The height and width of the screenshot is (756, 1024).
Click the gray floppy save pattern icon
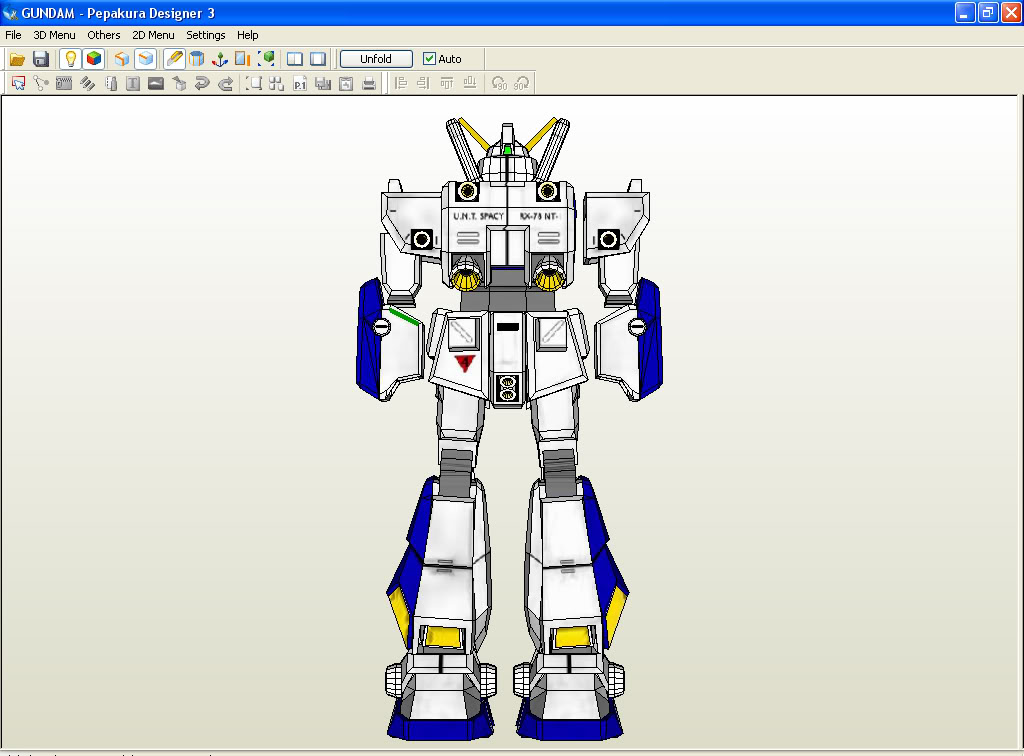(323, 84)
